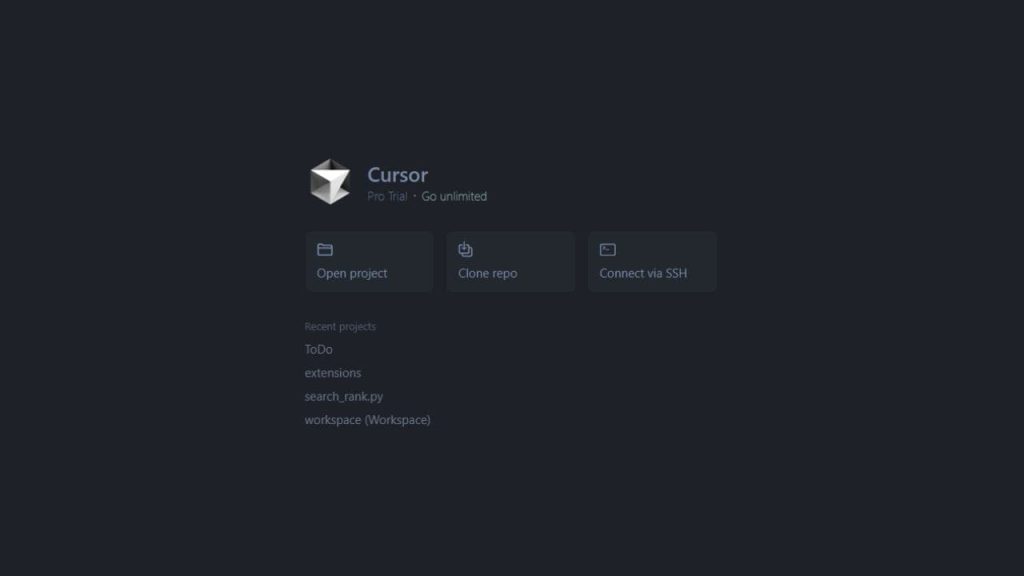Click the Connect via SSH card background

tap(652, 261)
